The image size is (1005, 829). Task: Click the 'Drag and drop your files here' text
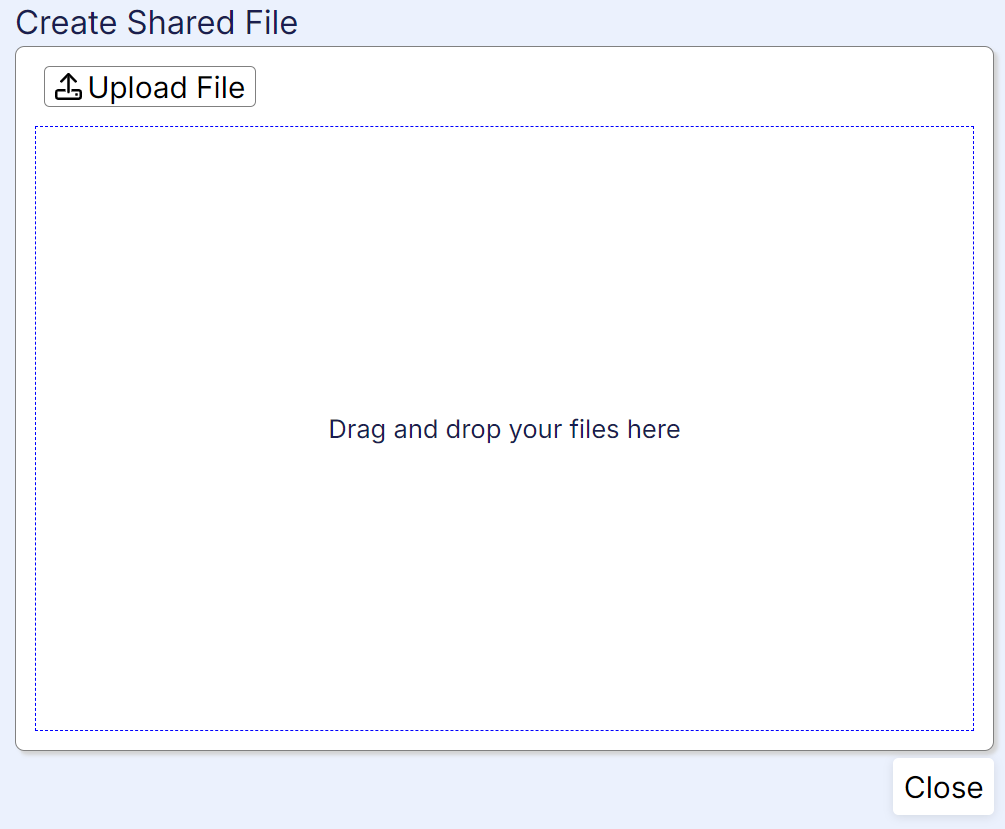(504, 429)
